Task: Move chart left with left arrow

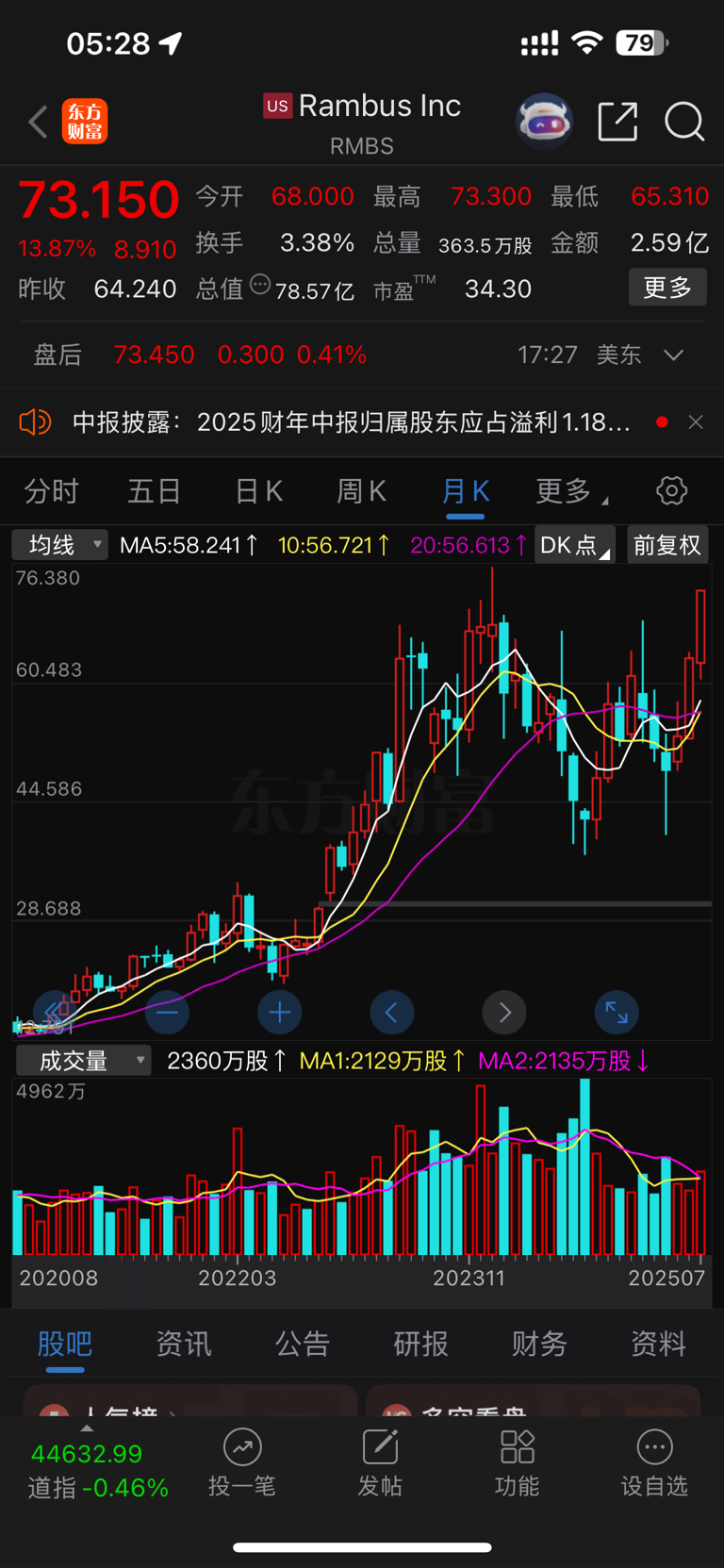Action: (391, 1013)
